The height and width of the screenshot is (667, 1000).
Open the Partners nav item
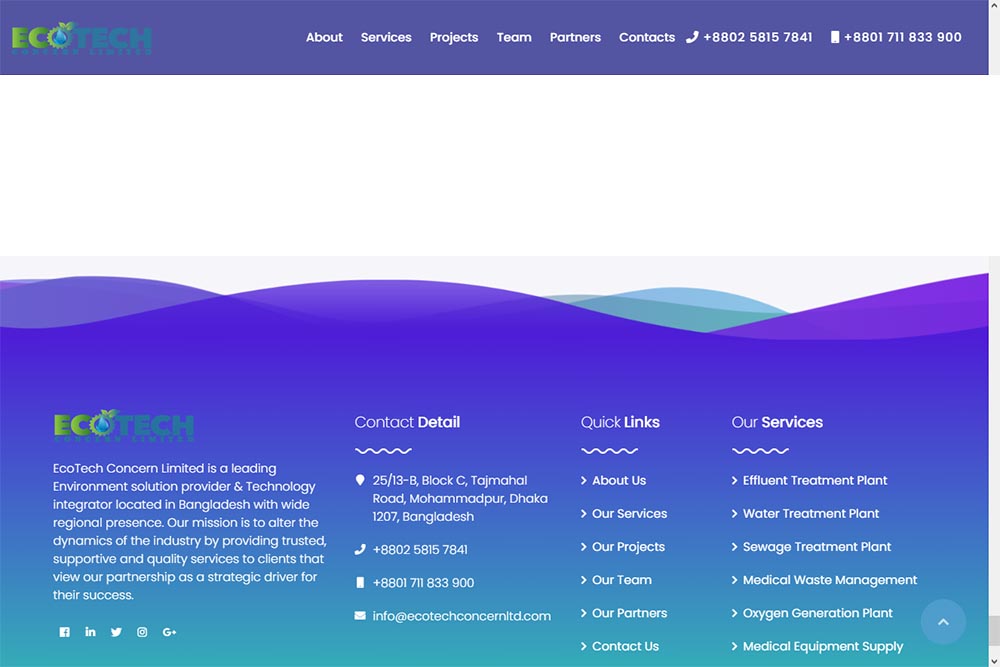575,37
